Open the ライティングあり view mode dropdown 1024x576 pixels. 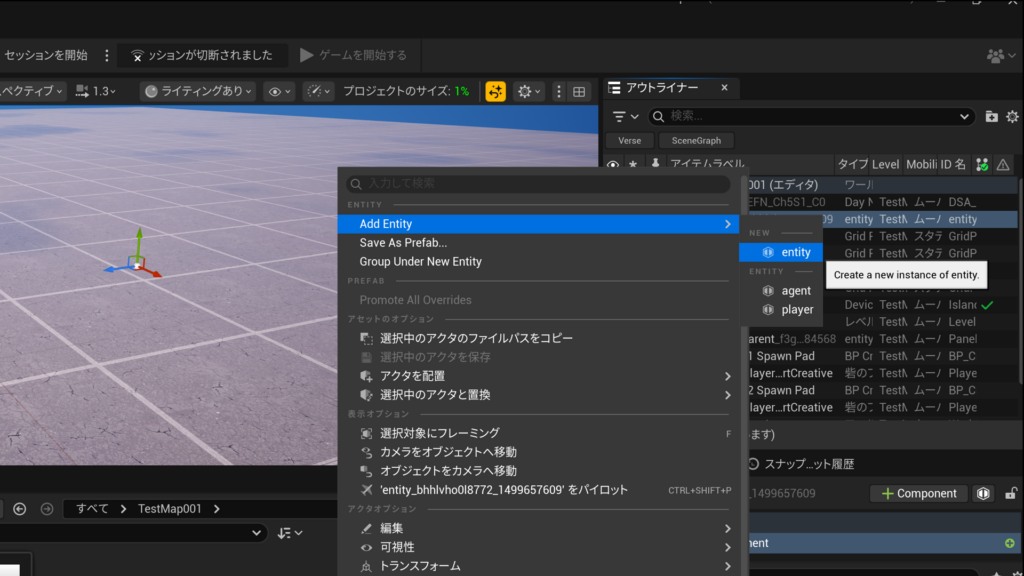(198, 91)
